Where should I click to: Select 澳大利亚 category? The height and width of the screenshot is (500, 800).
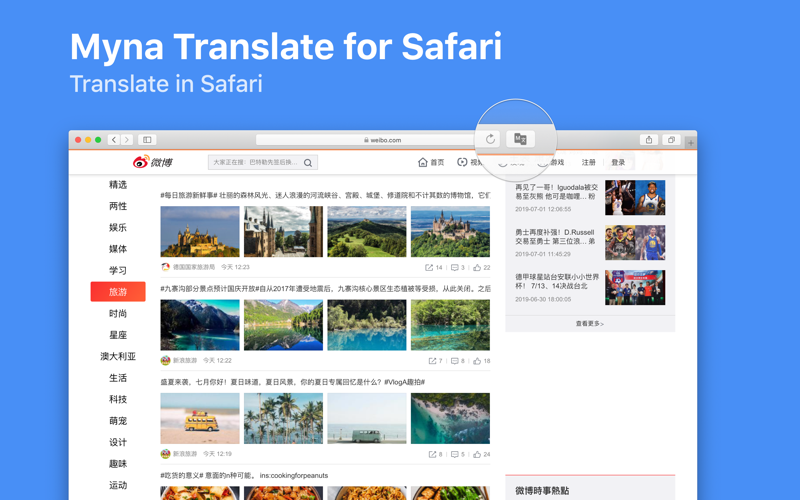pyautogui.click(x=118, y=356)
